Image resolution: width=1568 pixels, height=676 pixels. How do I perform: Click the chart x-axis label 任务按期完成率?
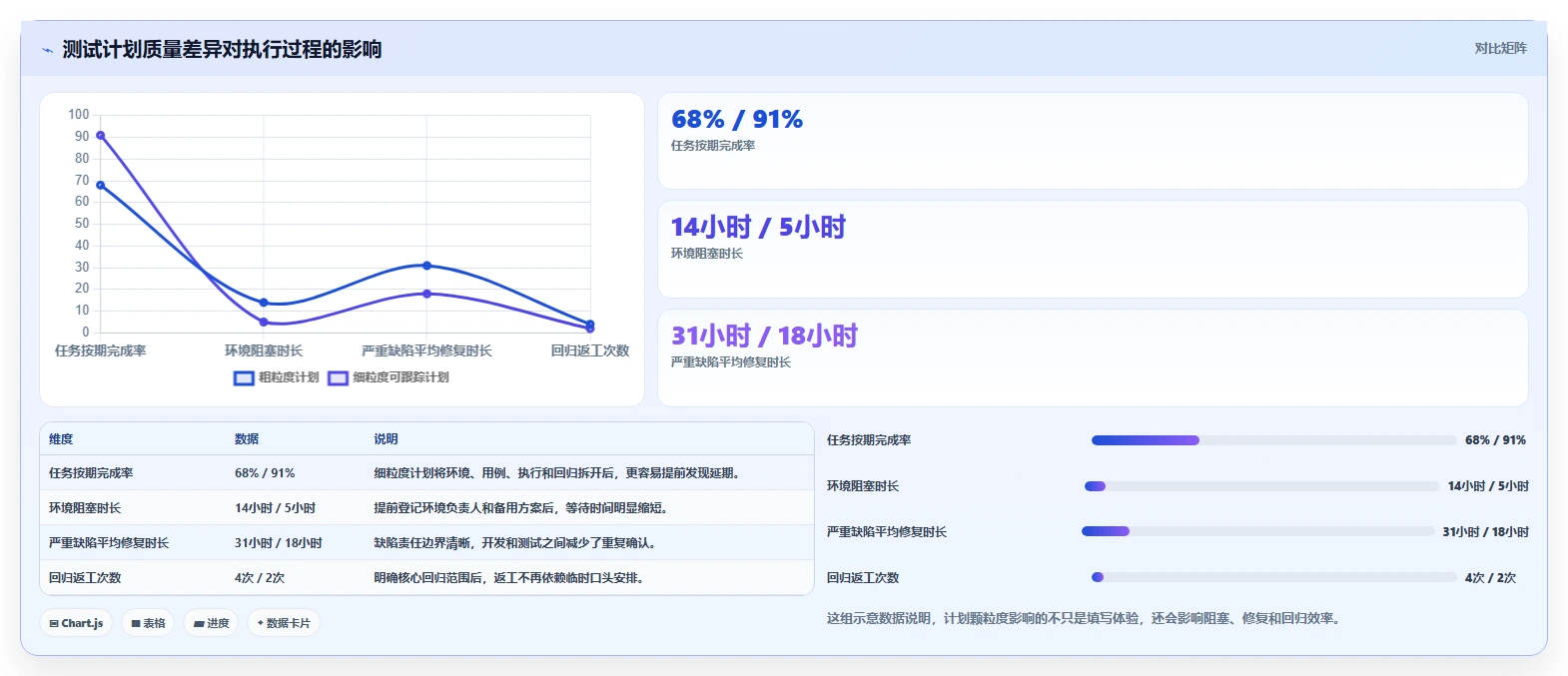pyautogui.click(x=100, y=350)
